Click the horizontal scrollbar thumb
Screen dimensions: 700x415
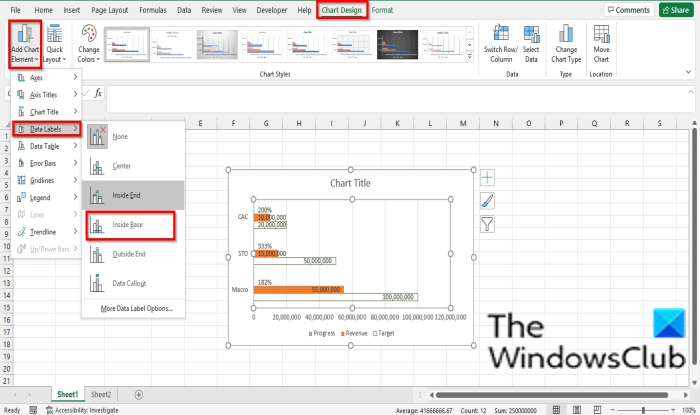pyautogui.click(x=552, y=395)
